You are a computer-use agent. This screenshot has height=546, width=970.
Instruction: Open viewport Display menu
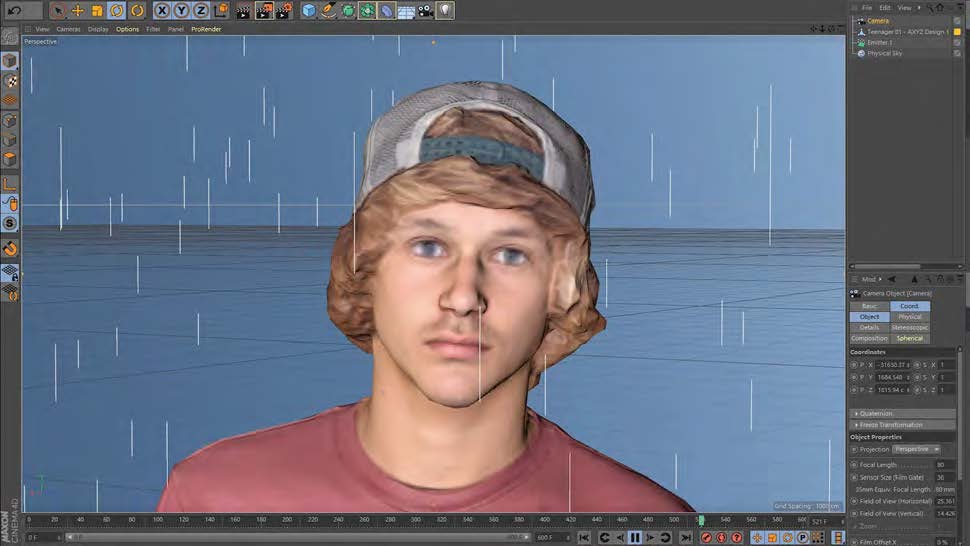coord(98,29)
